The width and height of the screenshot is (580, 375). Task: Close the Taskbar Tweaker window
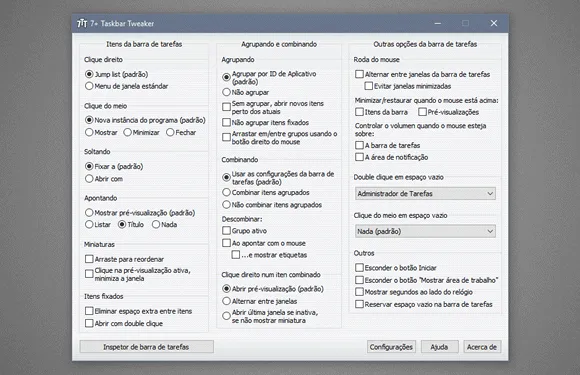(x=494, y=23)
